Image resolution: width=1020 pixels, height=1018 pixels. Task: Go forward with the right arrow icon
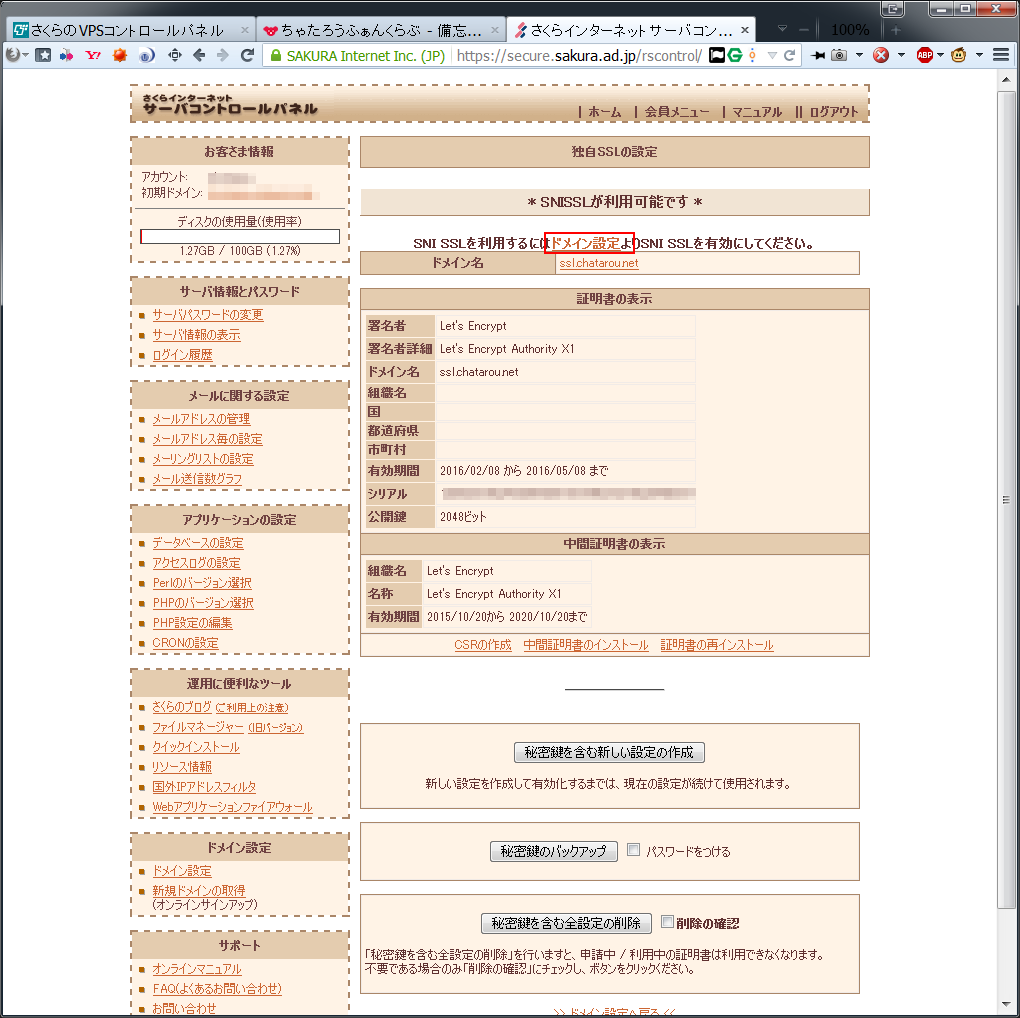(x=223, y=55)
